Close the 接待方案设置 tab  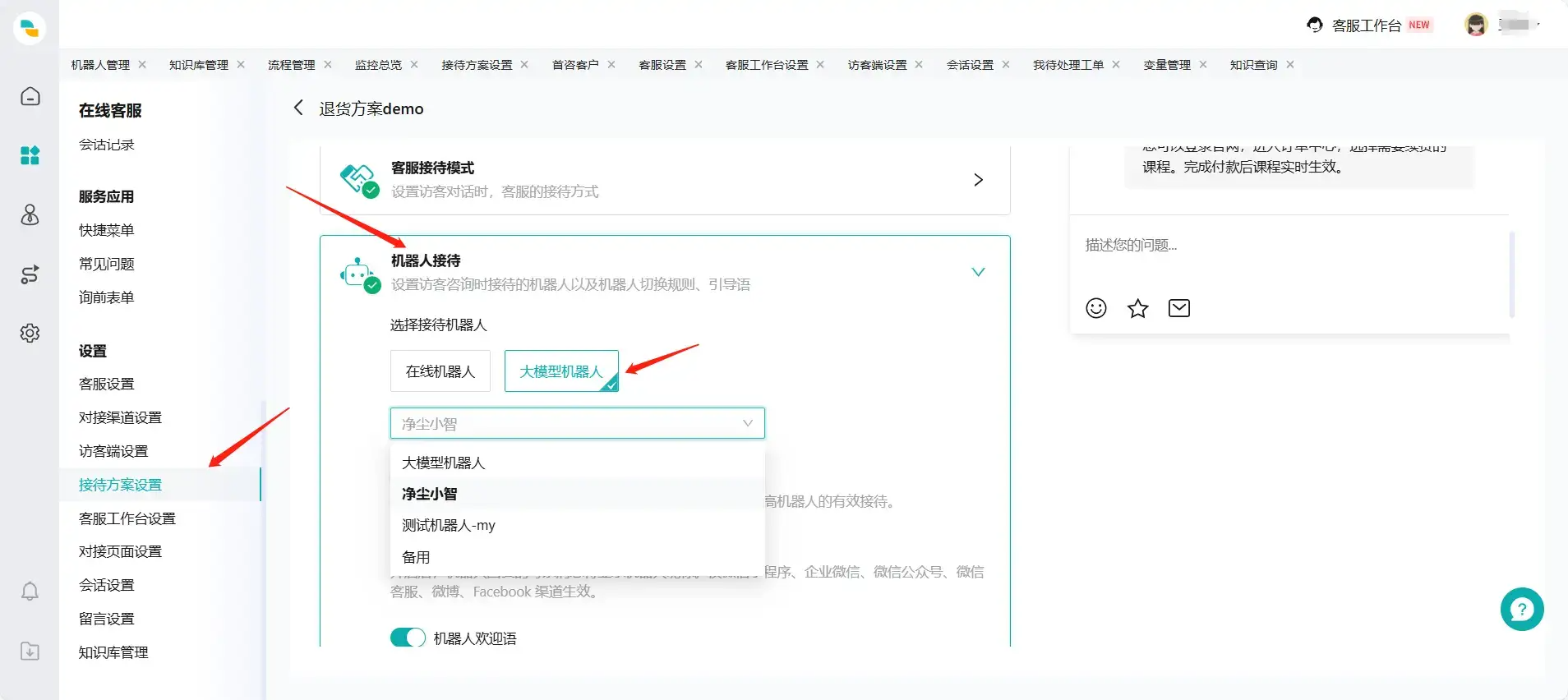point(524,64)
